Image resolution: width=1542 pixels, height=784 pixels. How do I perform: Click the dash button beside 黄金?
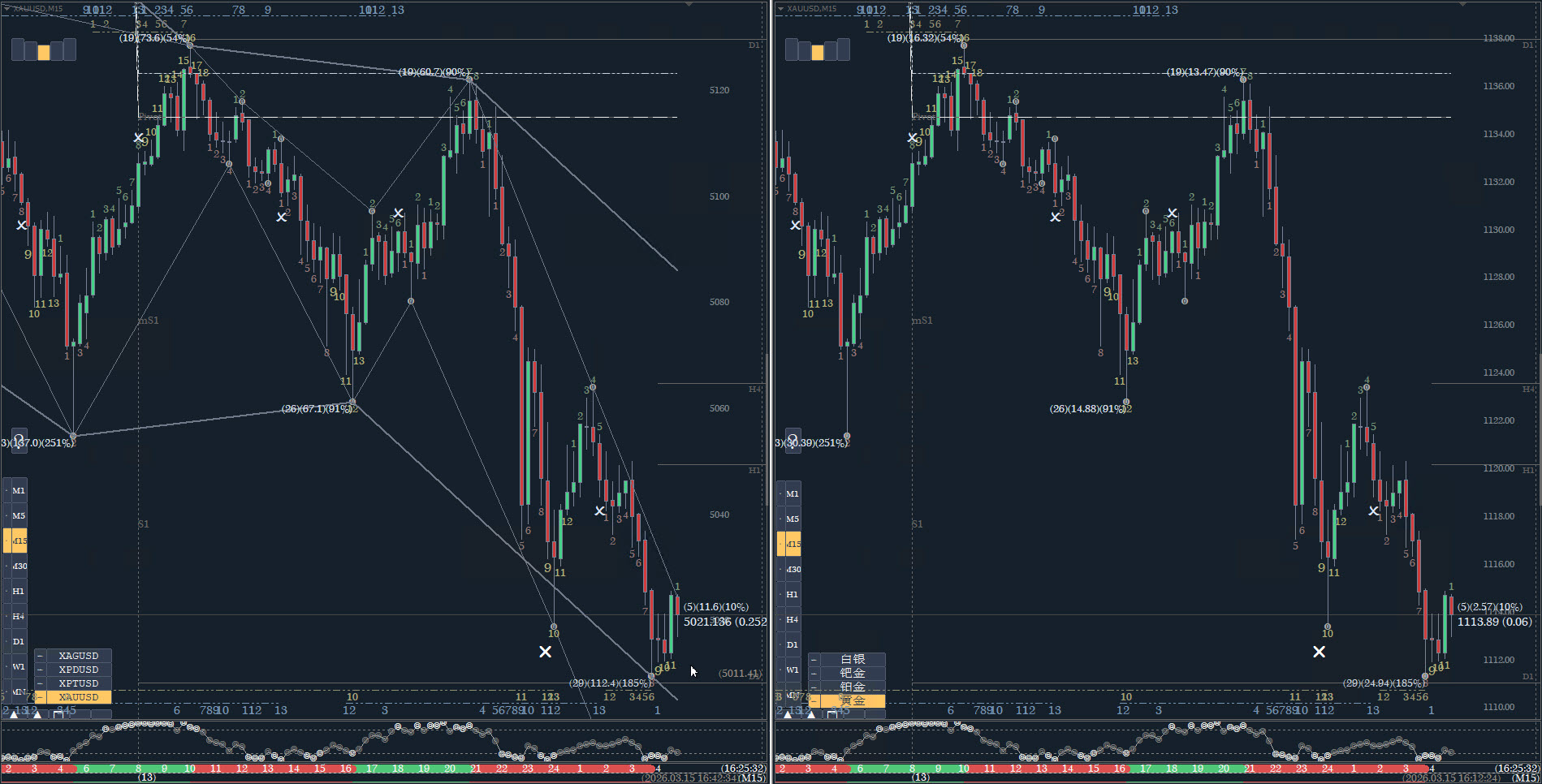[814, 700]
